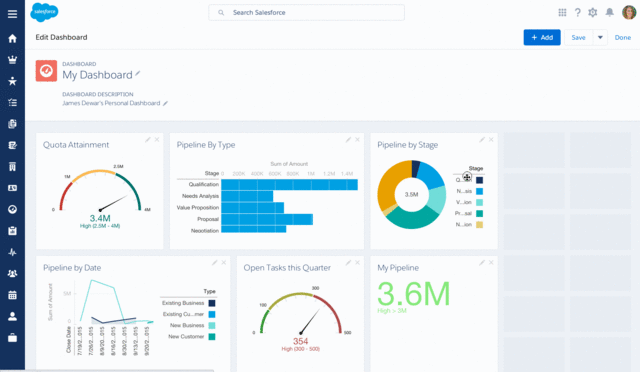Open the task list icon in sidebar

12,102
